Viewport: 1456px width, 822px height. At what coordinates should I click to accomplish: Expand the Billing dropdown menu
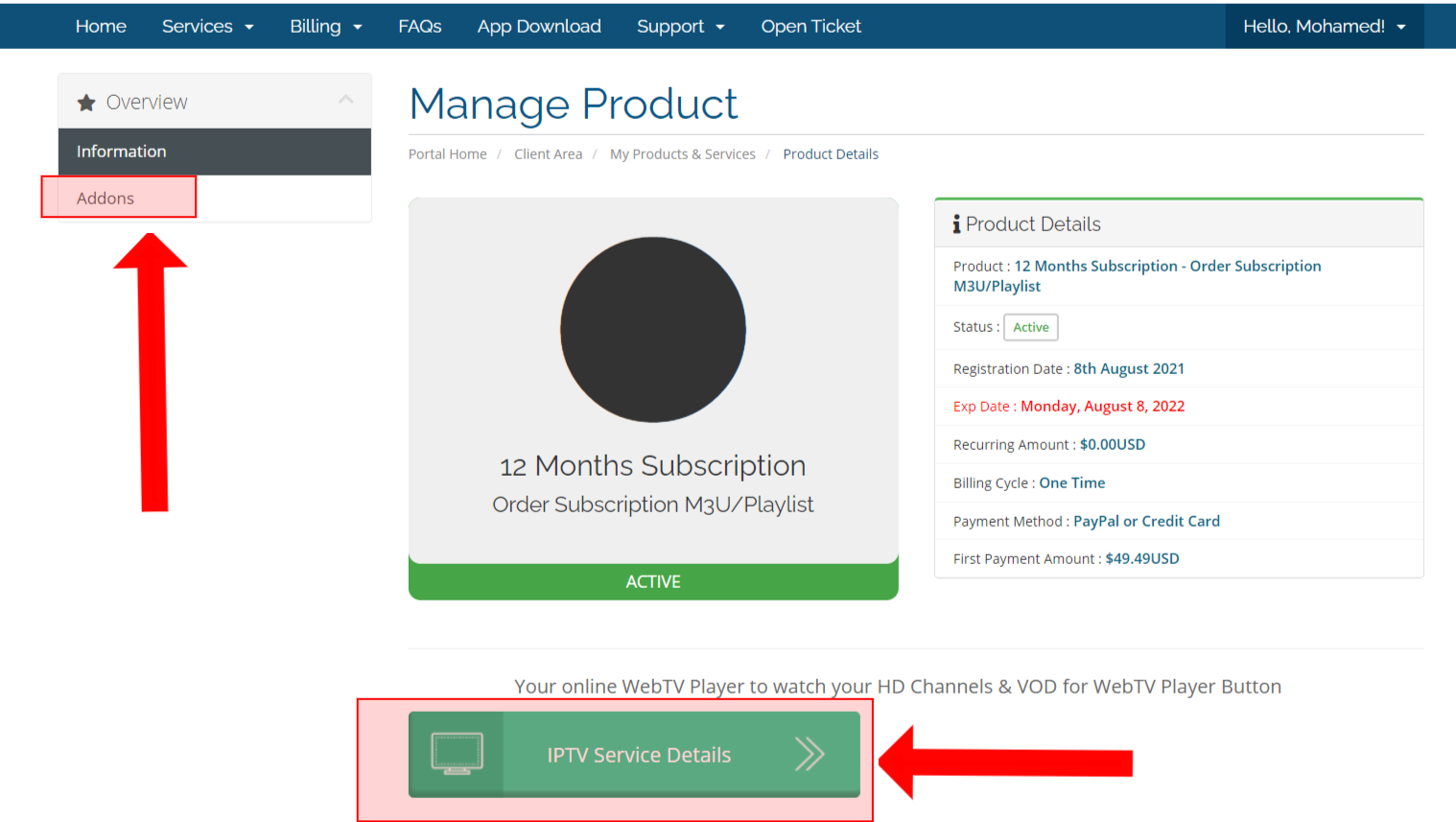point(326,26)
